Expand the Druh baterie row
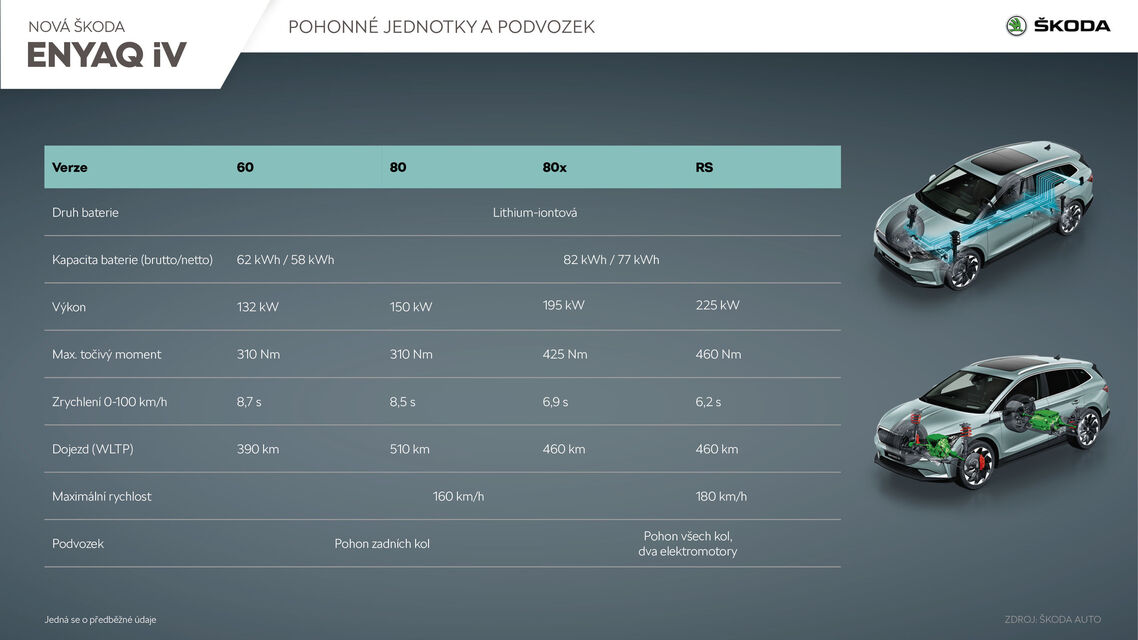The height and width of the screenshot is (640, 1138). tap(85, 212)
